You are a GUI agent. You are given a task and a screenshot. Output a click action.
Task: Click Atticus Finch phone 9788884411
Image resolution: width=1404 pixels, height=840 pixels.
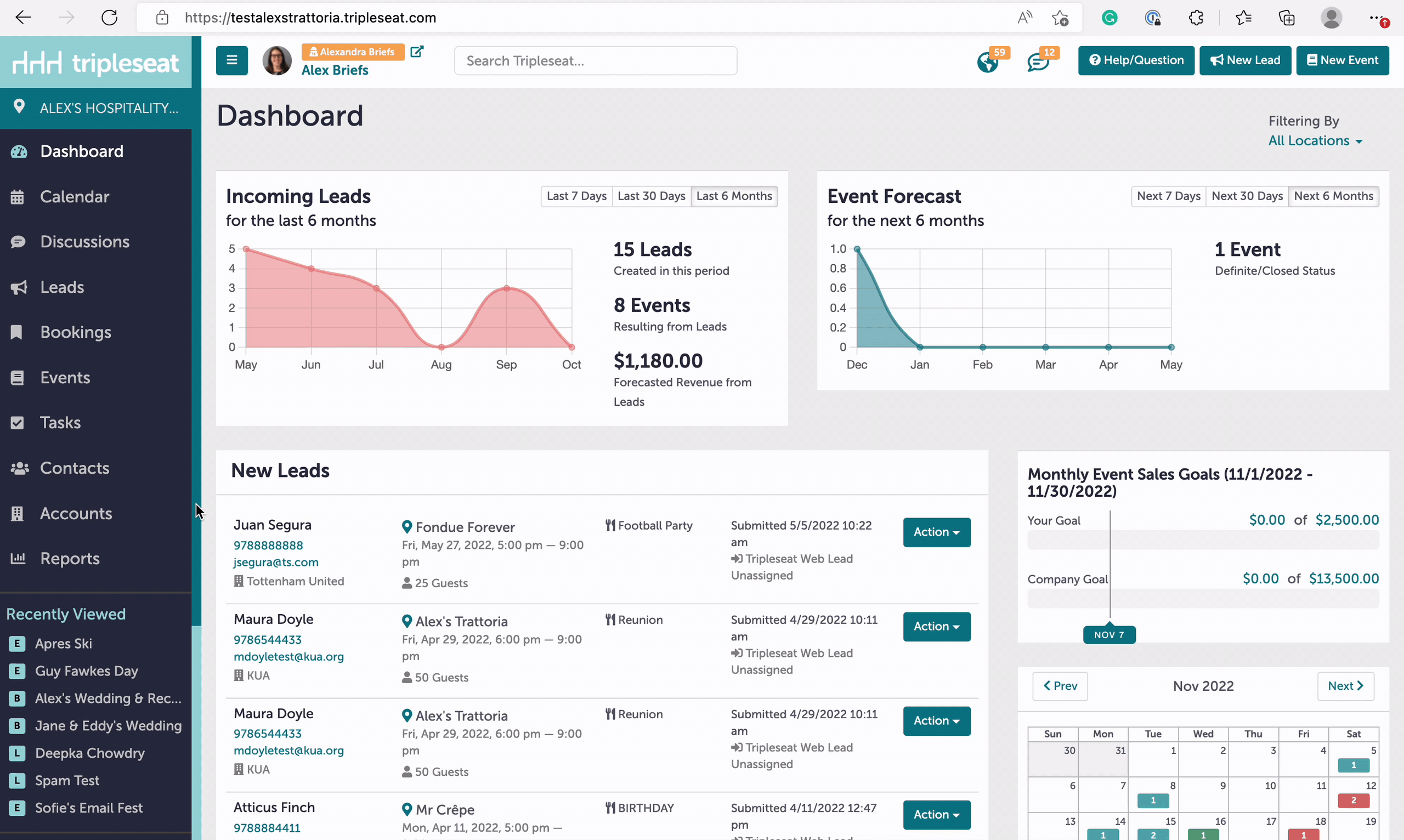tap(267, 828)
